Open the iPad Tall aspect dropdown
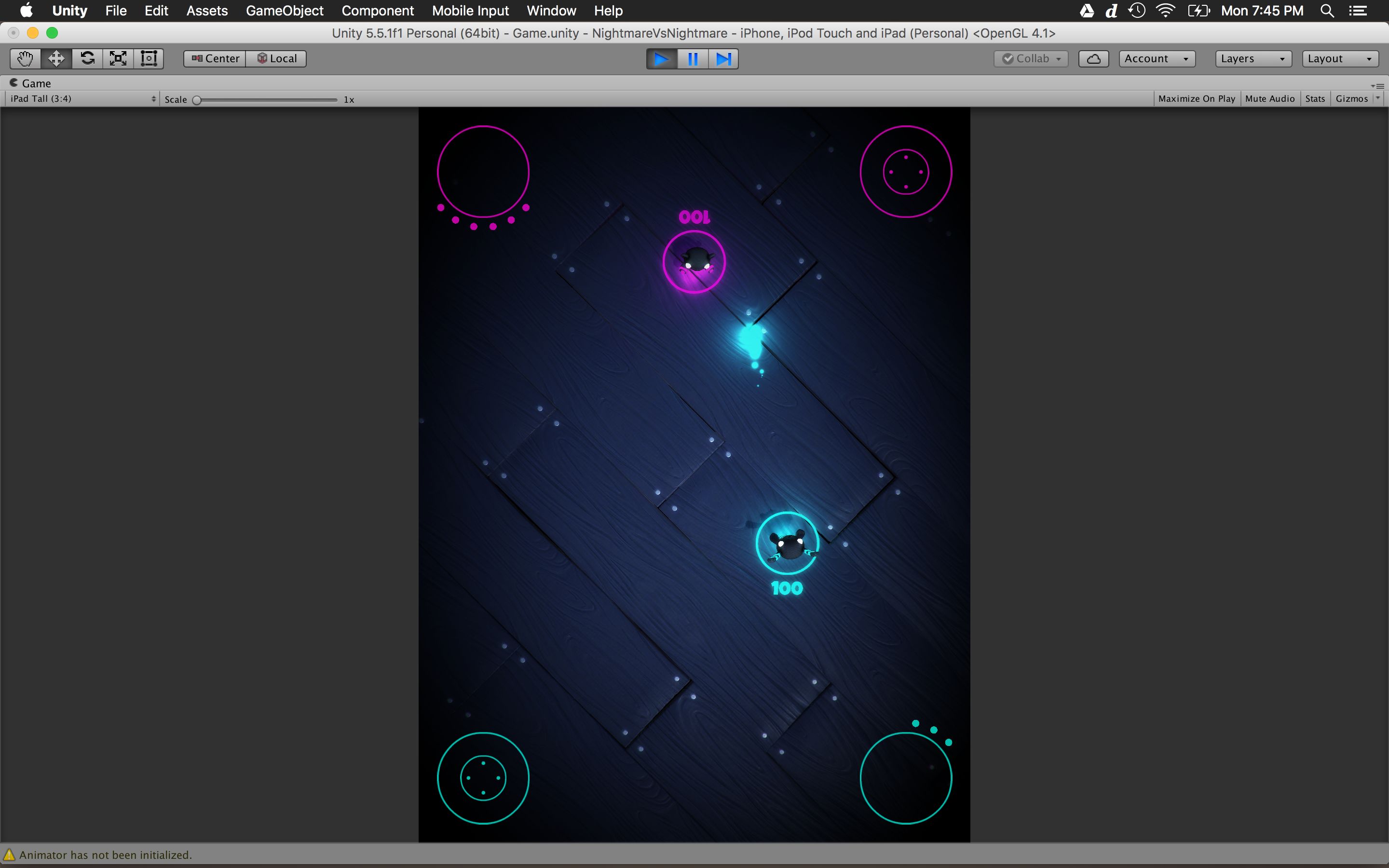This screenshot has height=868, width=1389. [82, 99]
